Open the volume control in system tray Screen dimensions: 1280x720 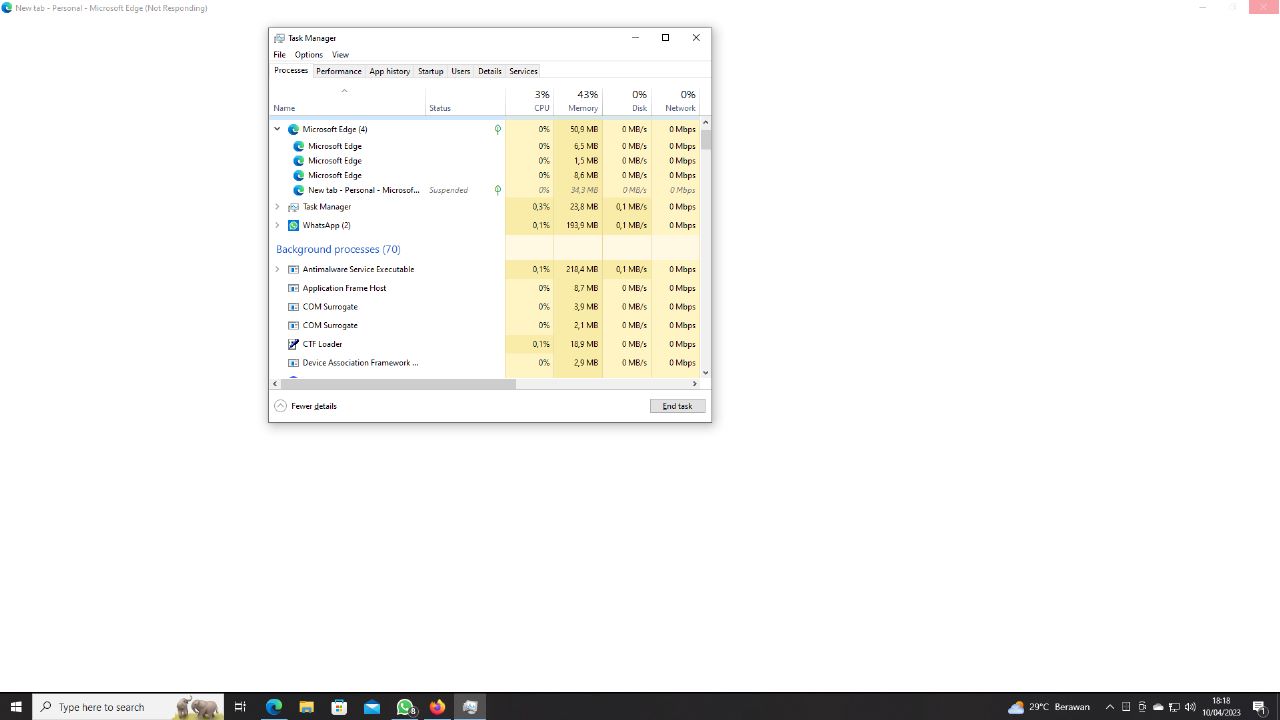pyautogui.click(x=1190, y=707)
